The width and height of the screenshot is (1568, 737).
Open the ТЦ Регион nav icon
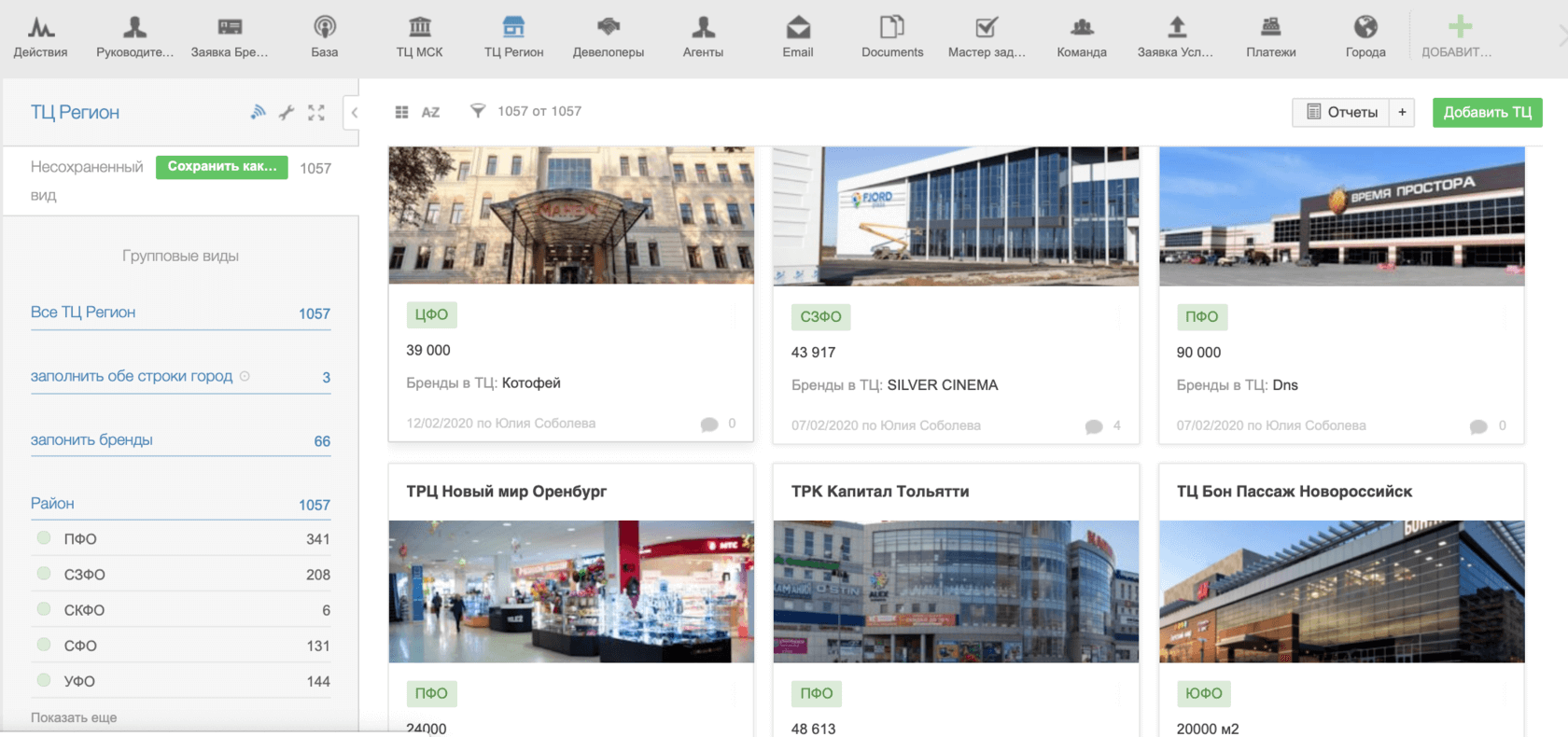click(x=513, y=27)
